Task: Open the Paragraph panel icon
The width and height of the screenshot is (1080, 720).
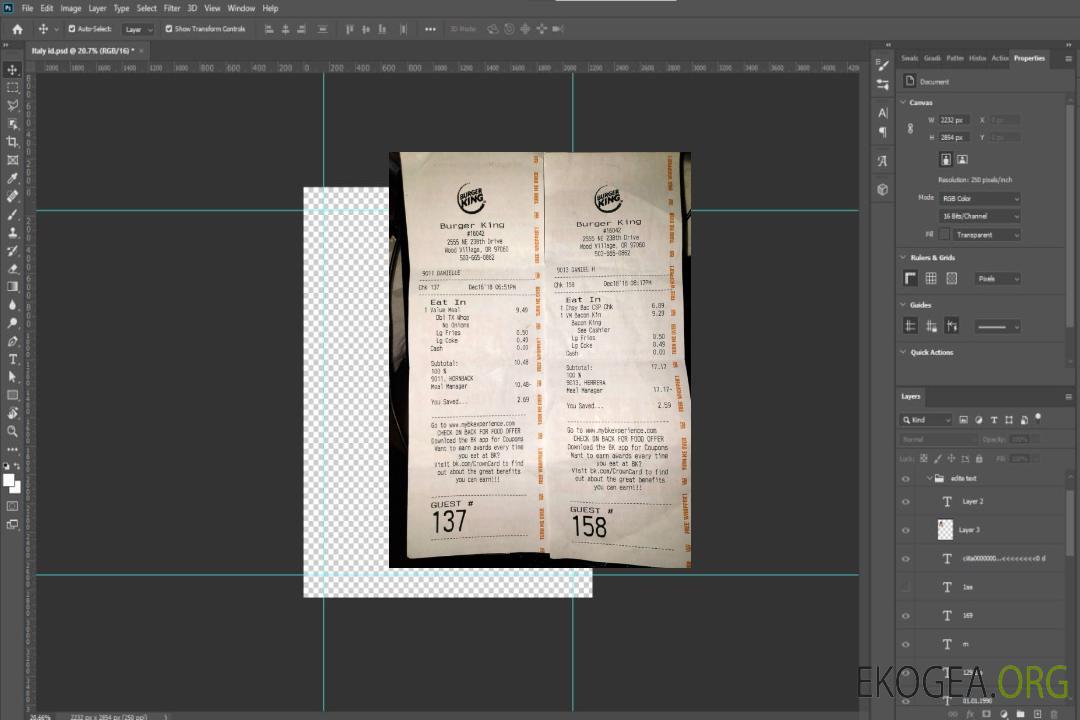Action: coord(882,132)
